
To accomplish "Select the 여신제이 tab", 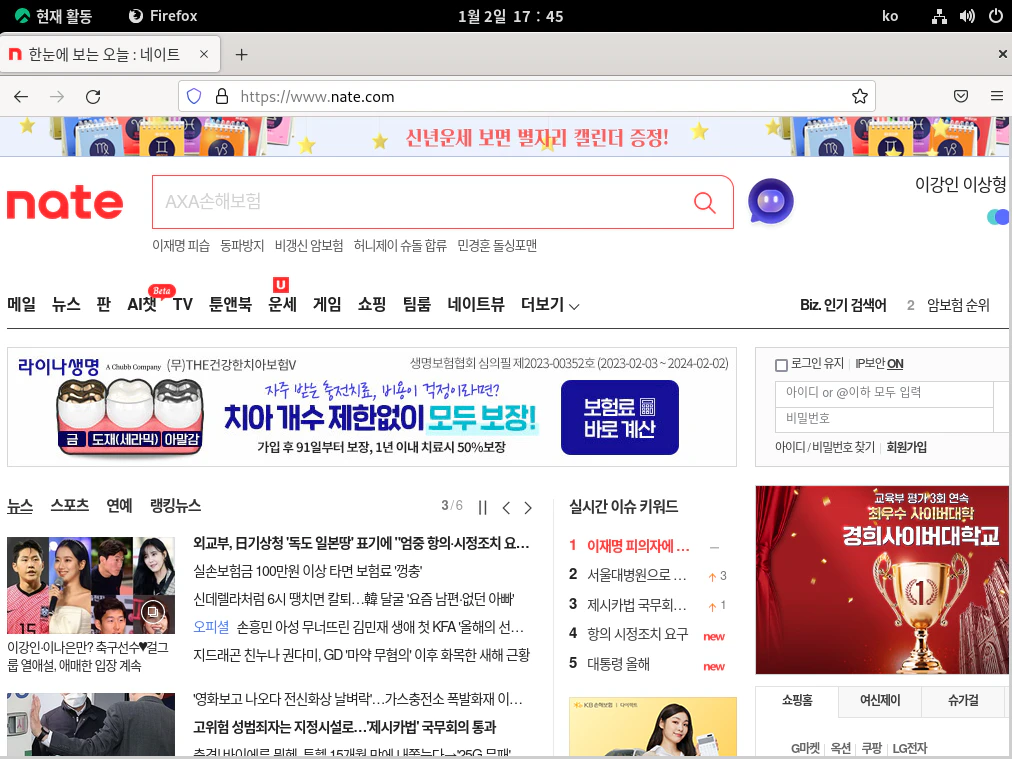I will point(880,701).
